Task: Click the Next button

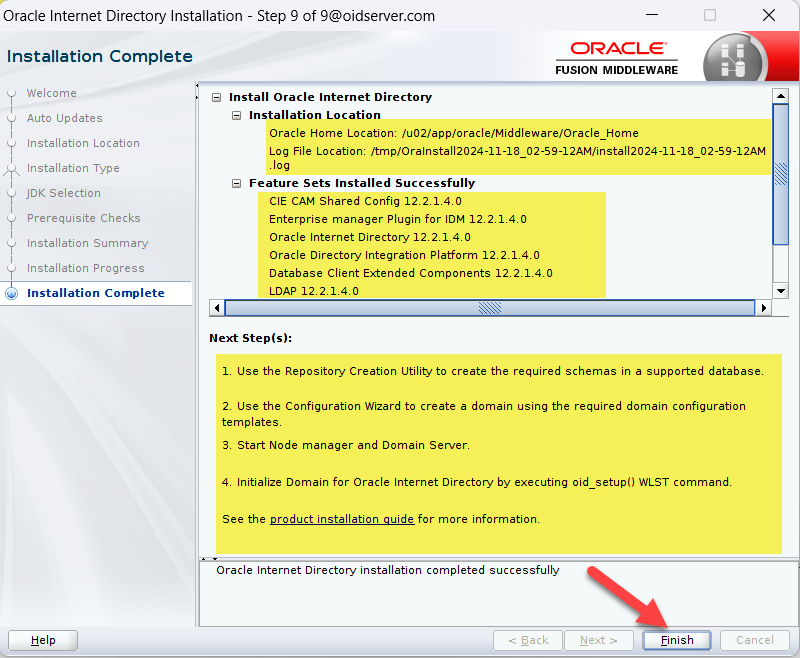Action: pyautogui.click(x=598, y=640)
